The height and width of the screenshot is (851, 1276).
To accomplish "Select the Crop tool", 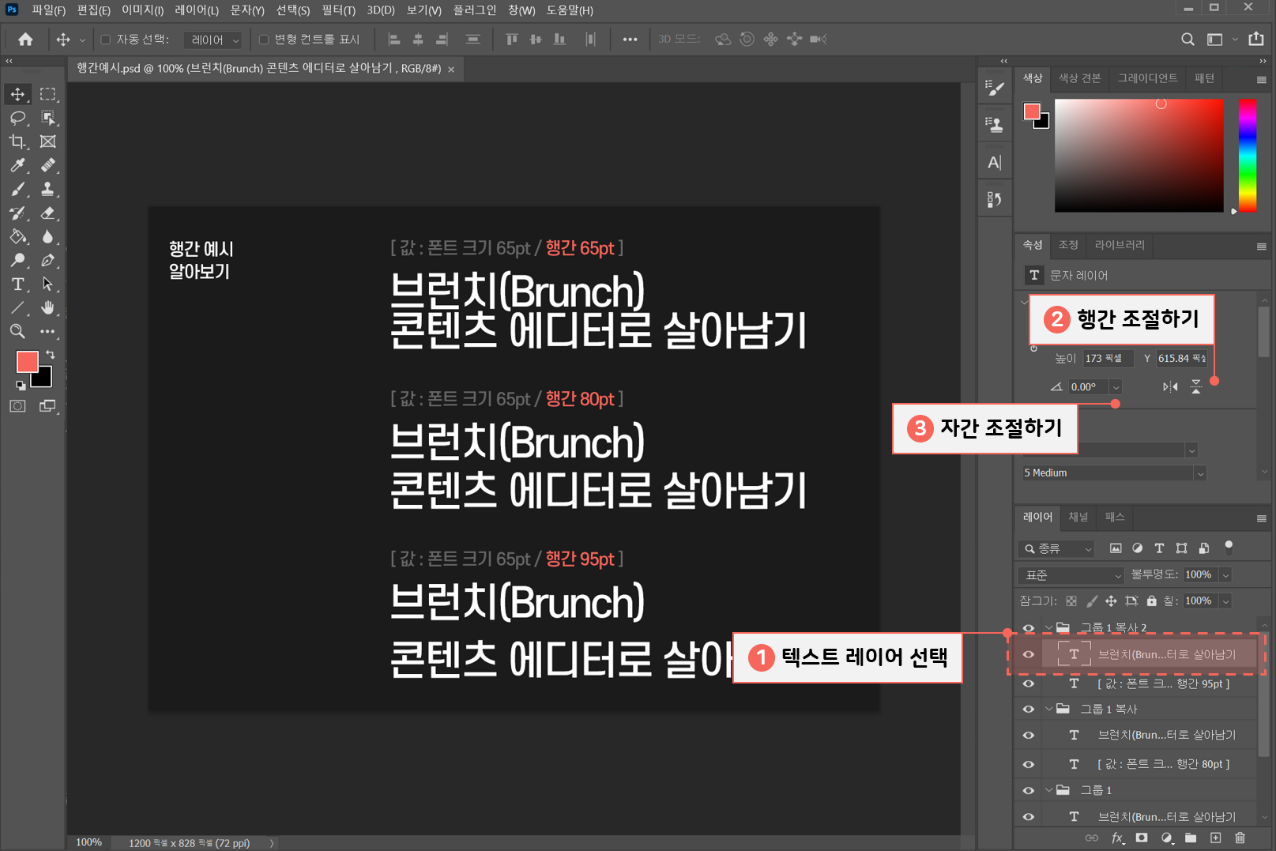I will tap(18, 142).
